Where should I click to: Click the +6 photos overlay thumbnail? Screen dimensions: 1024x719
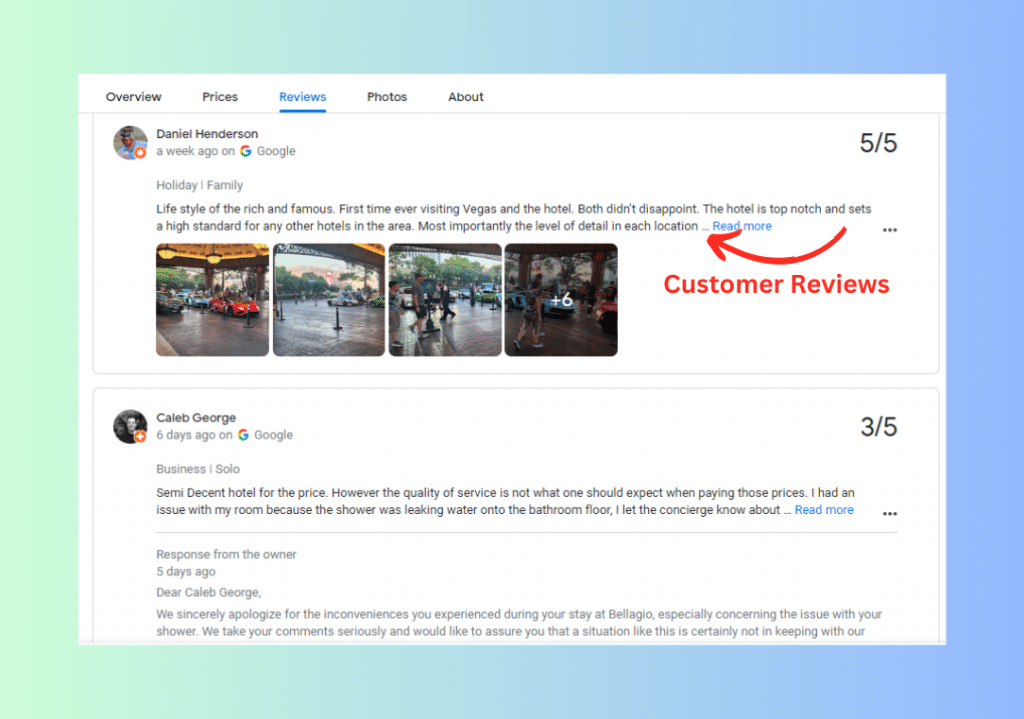561,300
